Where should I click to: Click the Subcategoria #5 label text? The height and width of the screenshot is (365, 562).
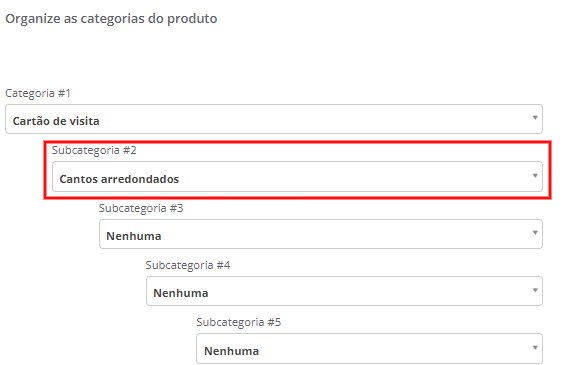point(238,322)
